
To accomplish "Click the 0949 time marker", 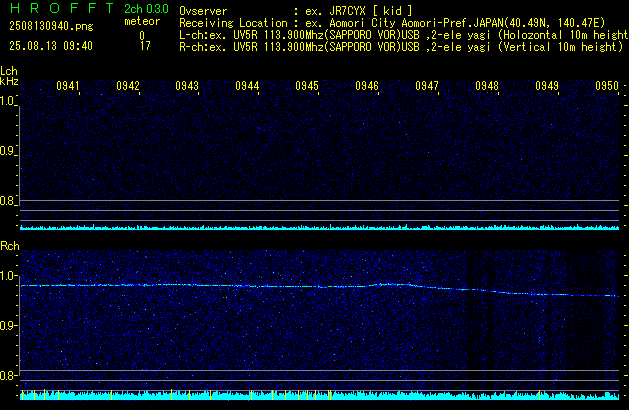I will pos(547,86).
